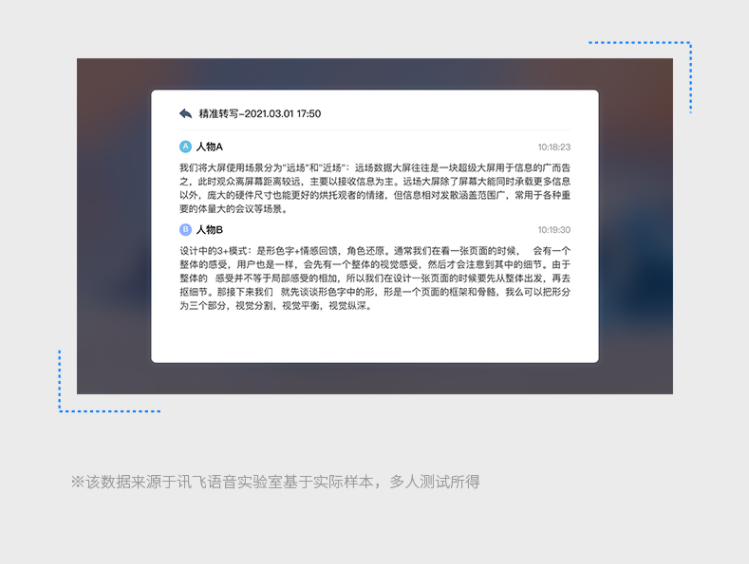Click the empty white area below 人物B's text
The image size is (749, 564).
pos(374,338)
